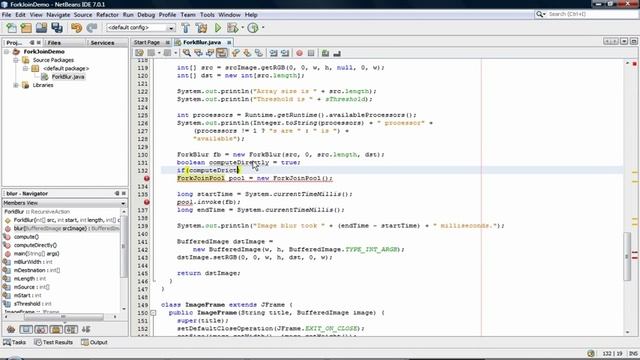Collapse the default package node

point(25,69)
